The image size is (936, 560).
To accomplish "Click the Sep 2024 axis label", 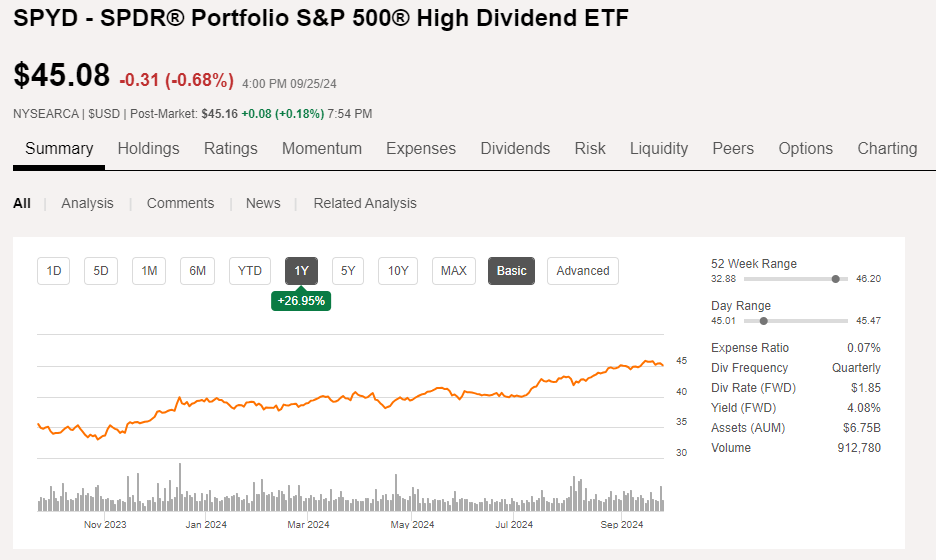I will point(621,525).
